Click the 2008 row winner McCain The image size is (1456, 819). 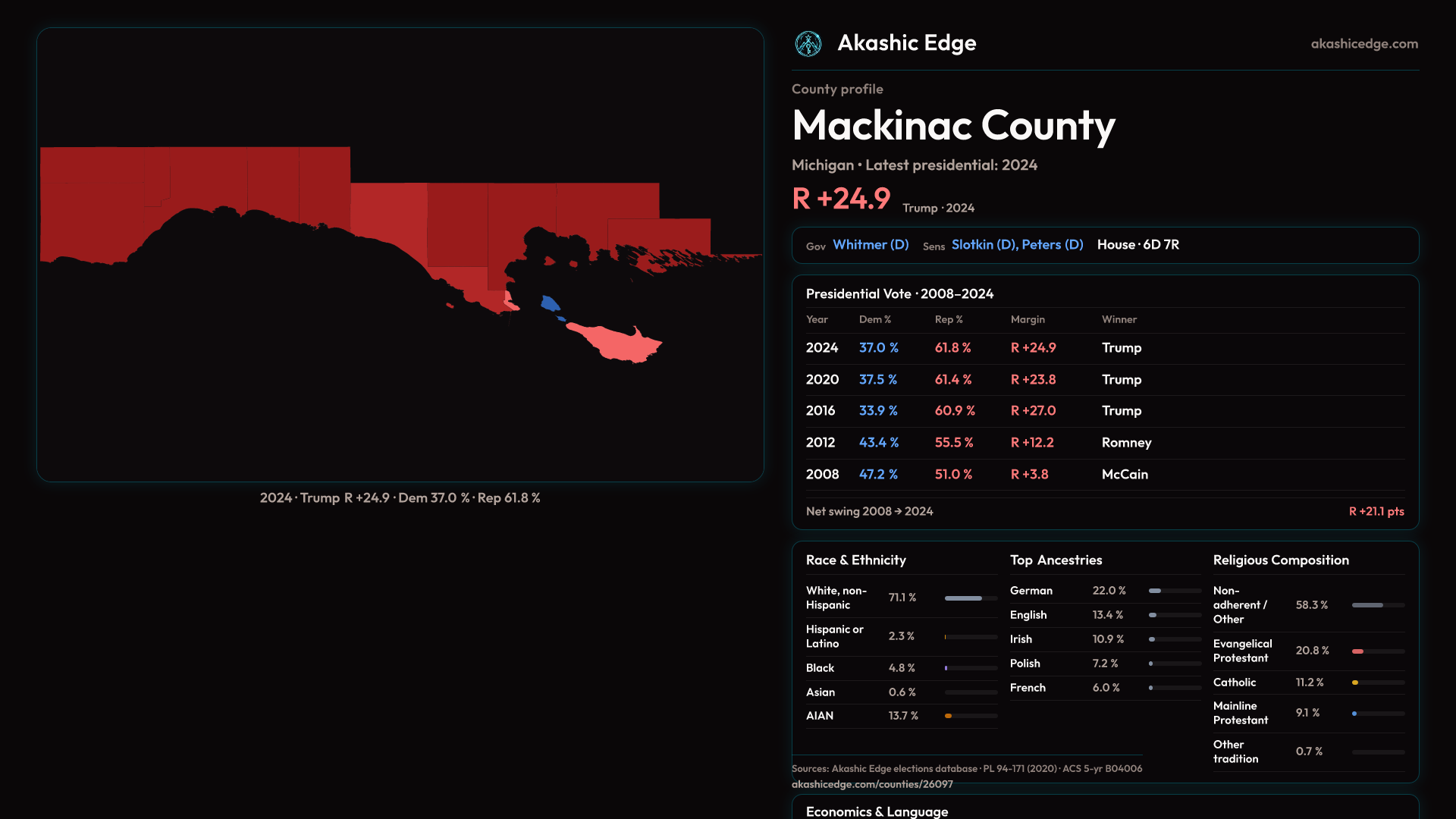pos(1124,475)
